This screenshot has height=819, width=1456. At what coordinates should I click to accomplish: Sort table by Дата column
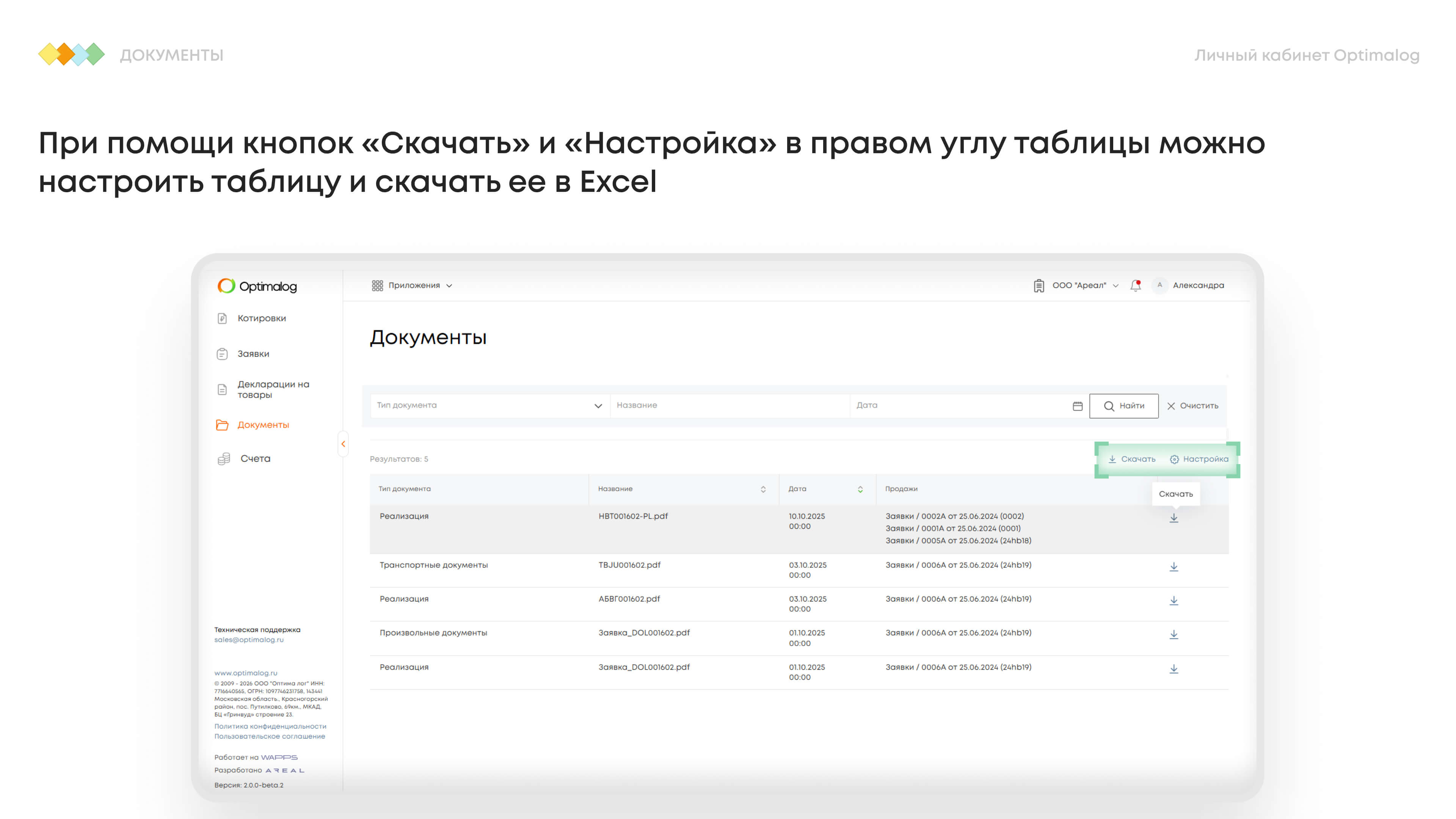[860, 489]
